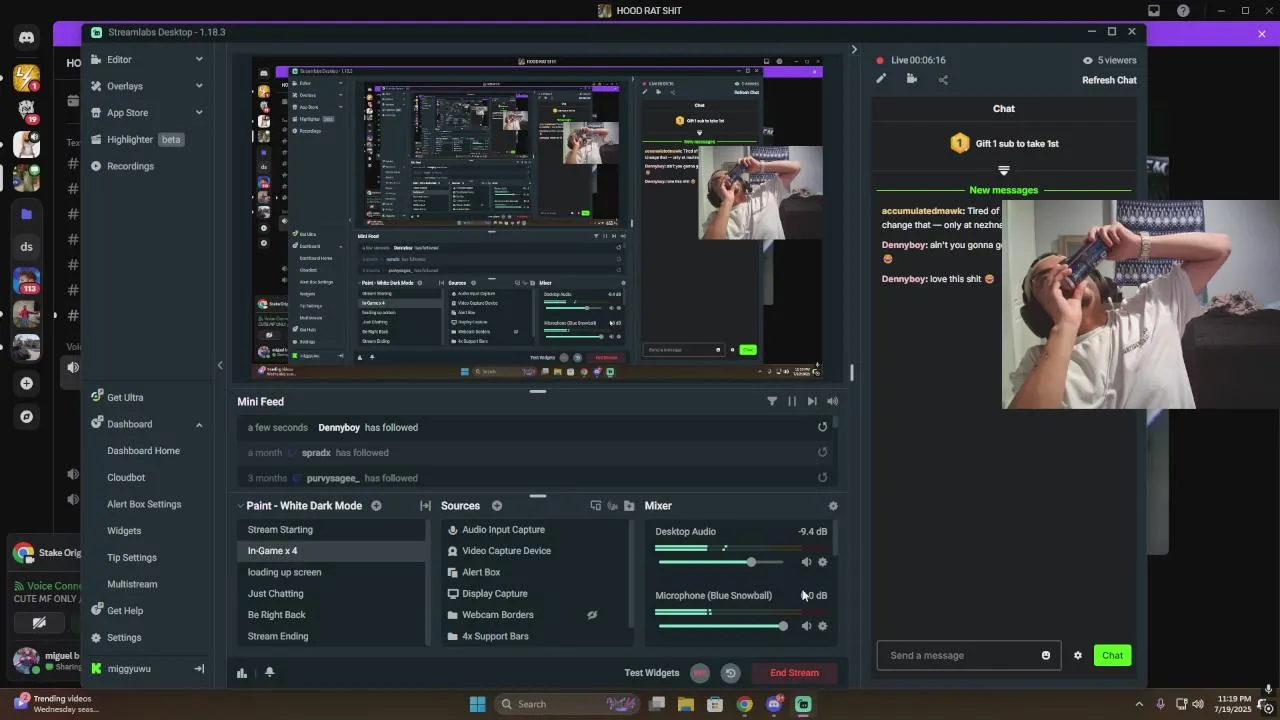Click Refresh Chat
1280x720 pixels.
1109,80
